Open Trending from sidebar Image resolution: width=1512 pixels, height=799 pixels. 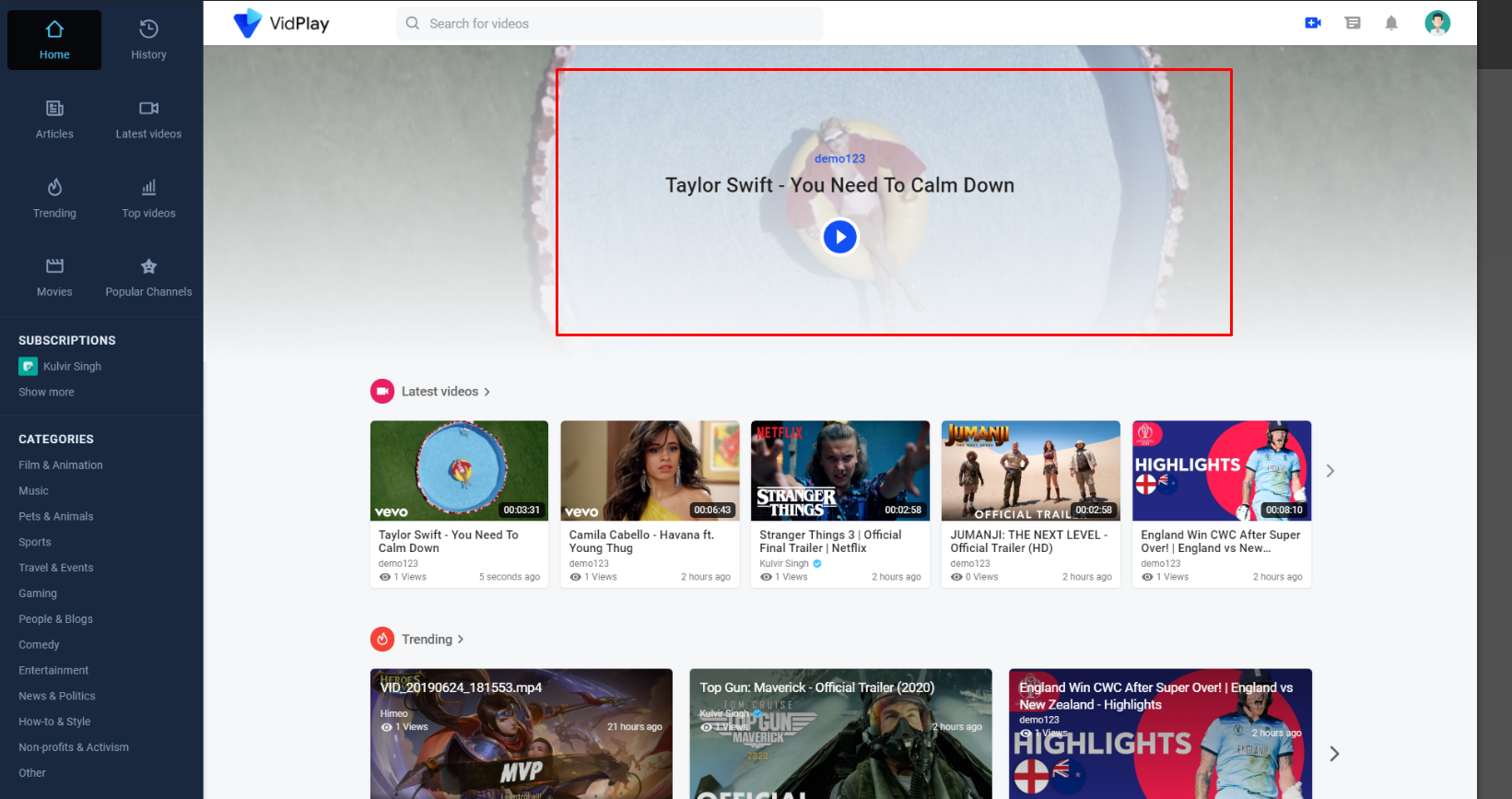[54, 199]
